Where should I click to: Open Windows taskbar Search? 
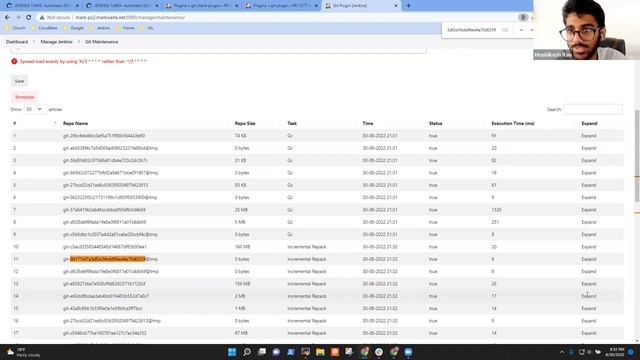247,352
